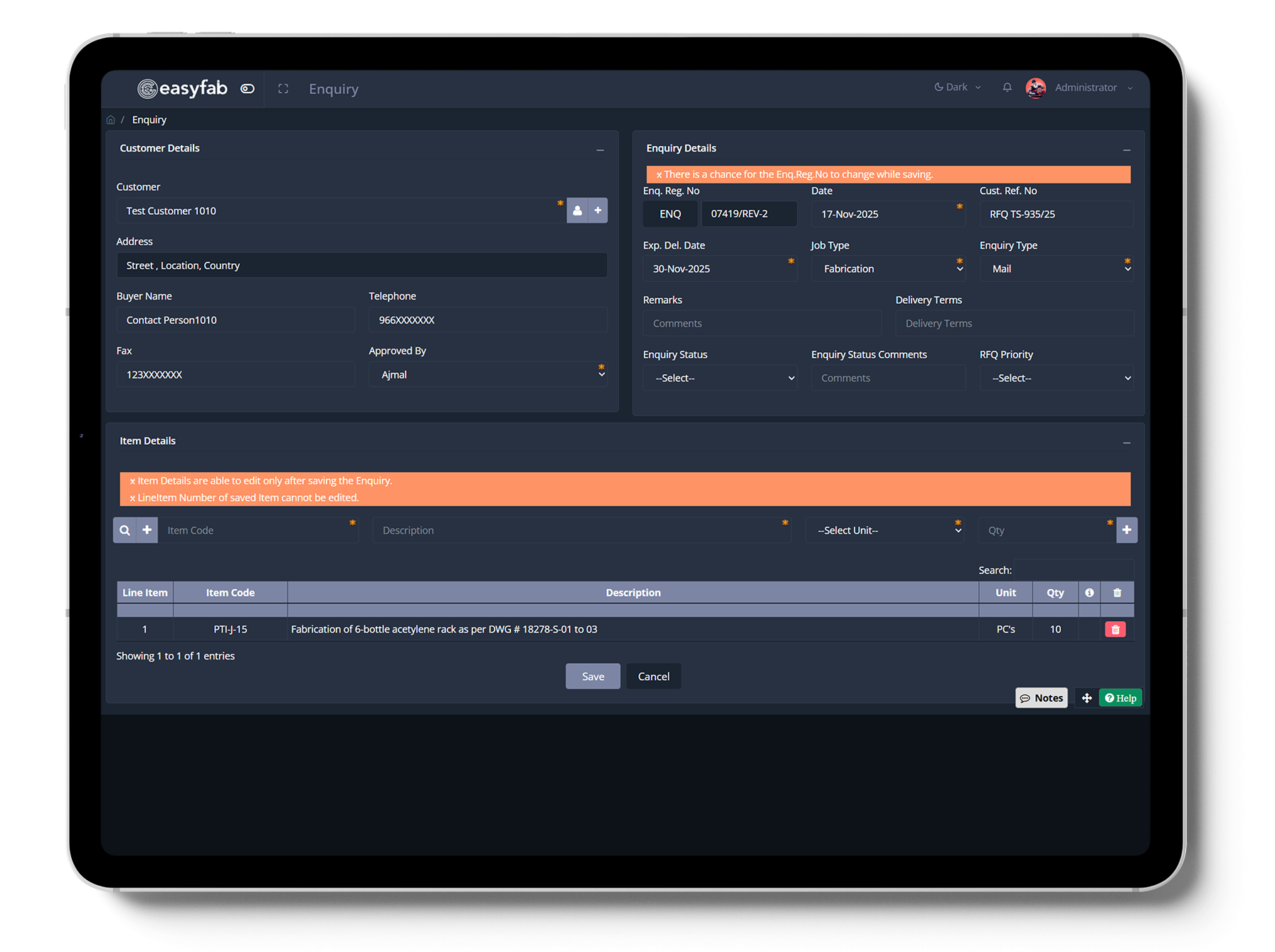Image resolution: width=1275 pixels, height=952 pixels.
Task: Click the Enquiry breadcrumb link
Action: click(149, 120)
